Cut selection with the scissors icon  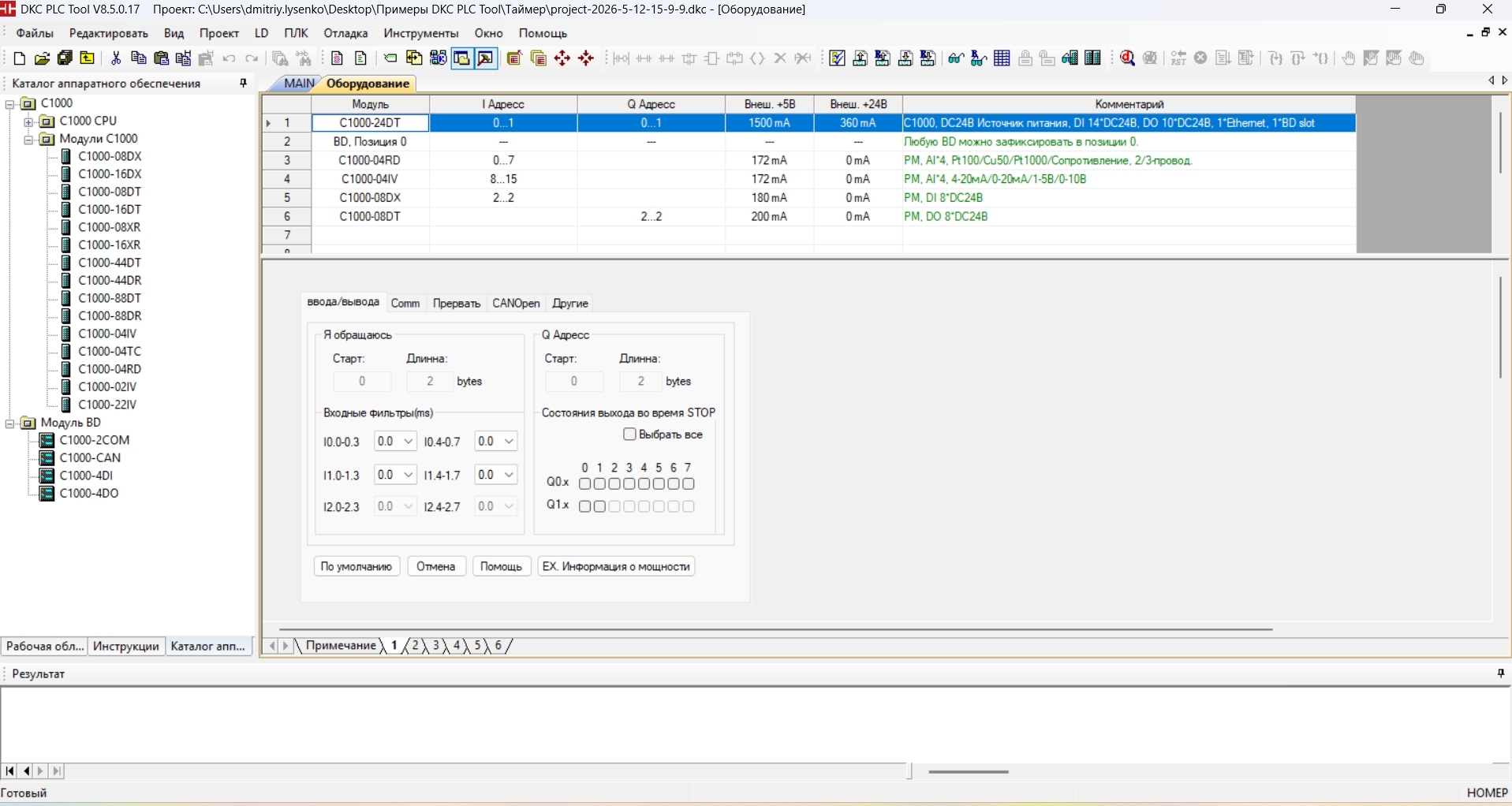tap(116, 58)
